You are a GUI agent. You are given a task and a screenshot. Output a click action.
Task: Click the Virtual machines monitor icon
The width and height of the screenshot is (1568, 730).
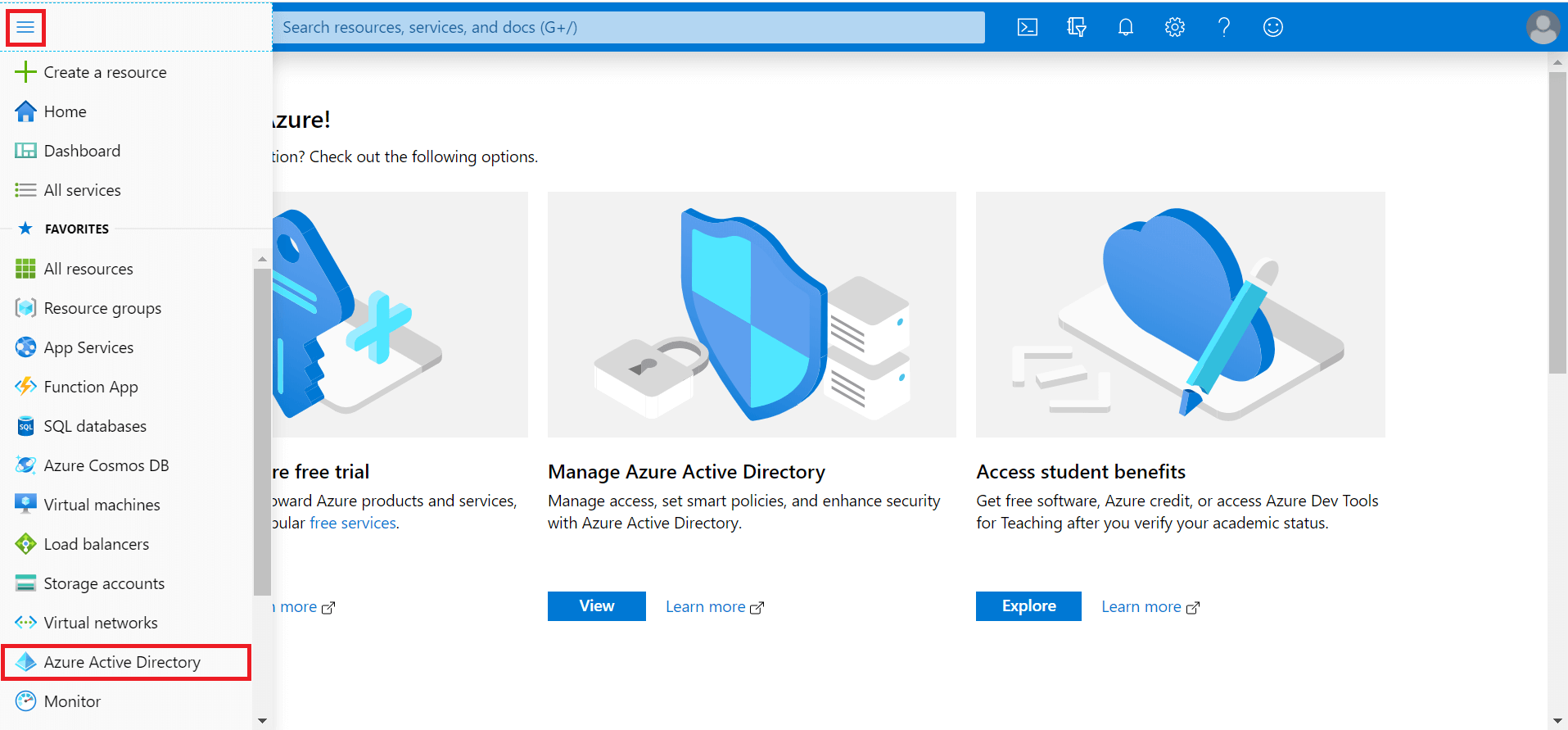(25, 505)
